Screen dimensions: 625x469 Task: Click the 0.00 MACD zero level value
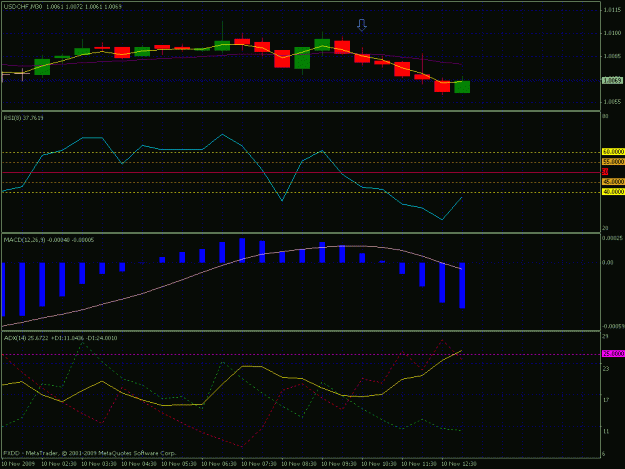point(607,263)
